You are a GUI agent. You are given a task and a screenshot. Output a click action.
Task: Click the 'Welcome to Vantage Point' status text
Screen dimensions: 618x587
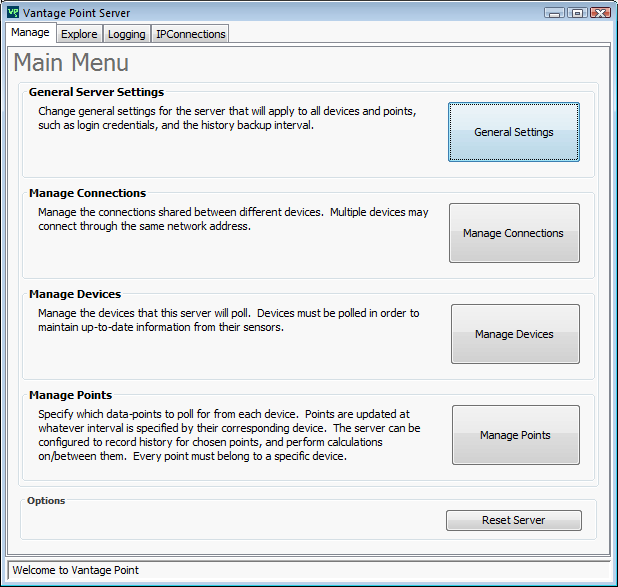coord(76,570)
